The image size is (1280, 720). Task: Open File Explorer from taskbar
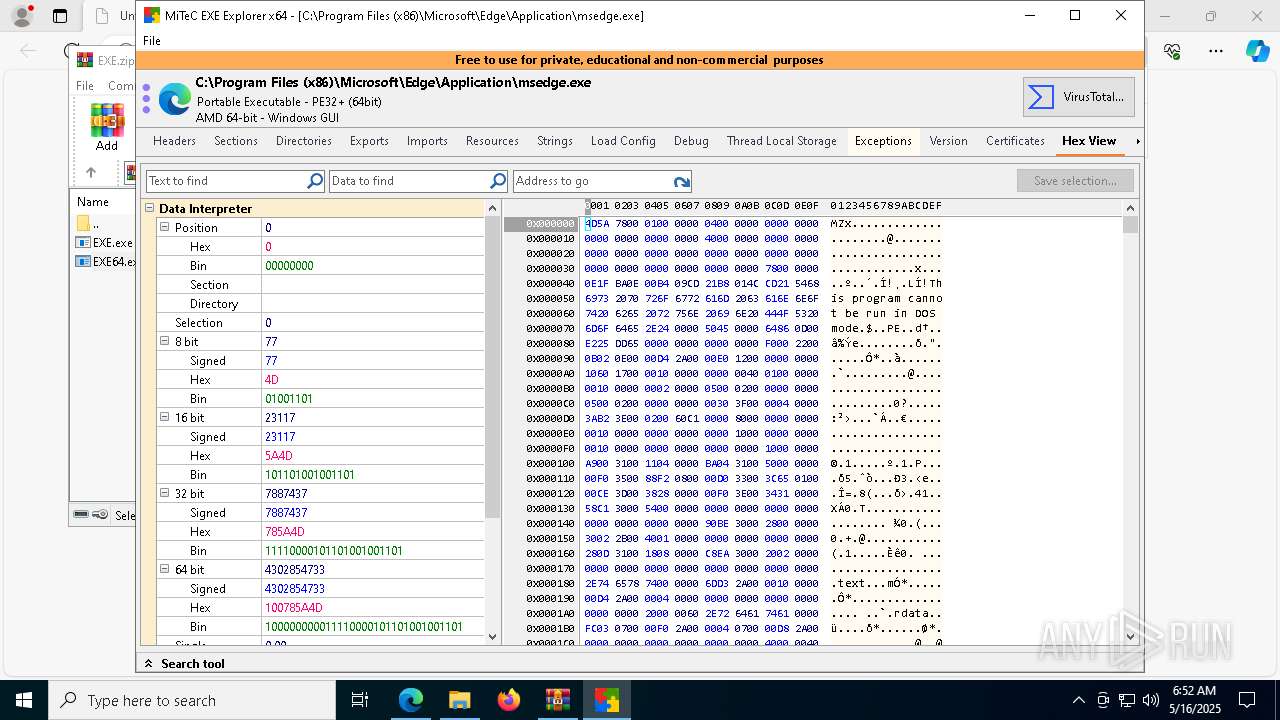click(460, 700)
